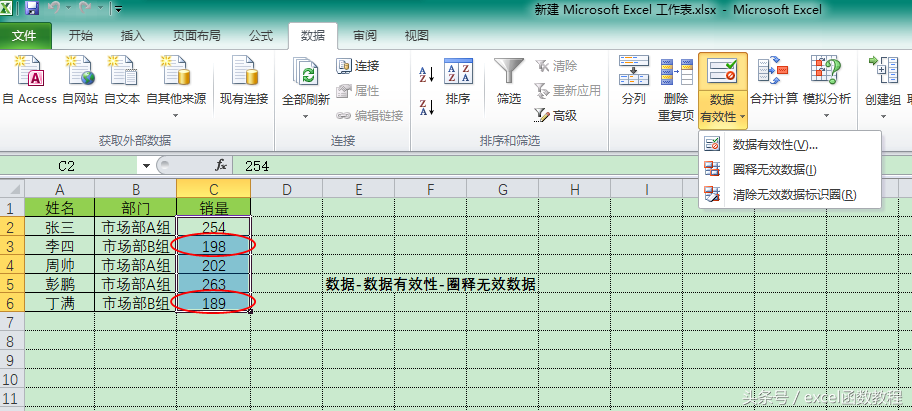912x411 pixels.
Task: Click the 全部刷新 refresh all icon
Action: [x=306, y=74]
